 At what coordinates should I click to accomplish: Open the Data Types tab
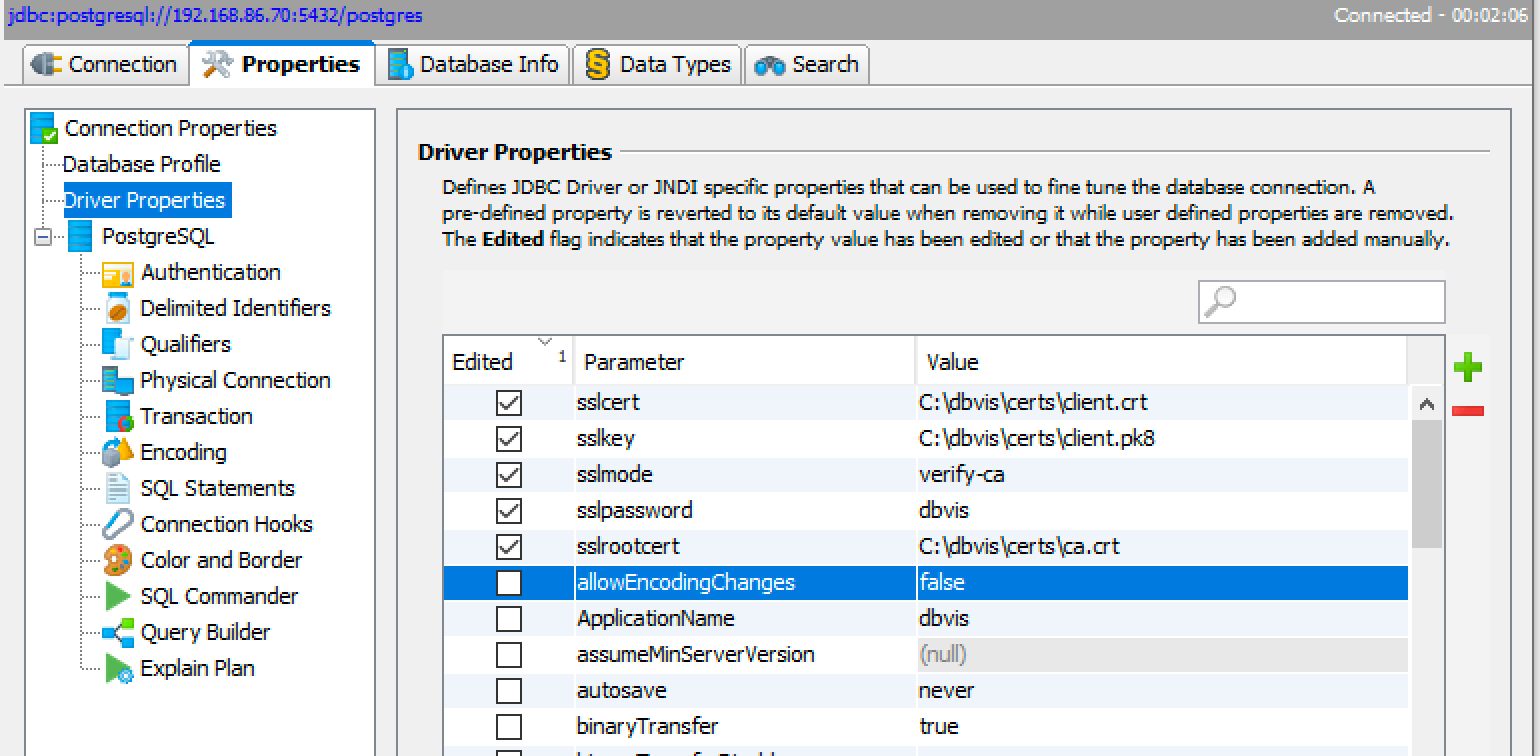(x=659, y=65)
